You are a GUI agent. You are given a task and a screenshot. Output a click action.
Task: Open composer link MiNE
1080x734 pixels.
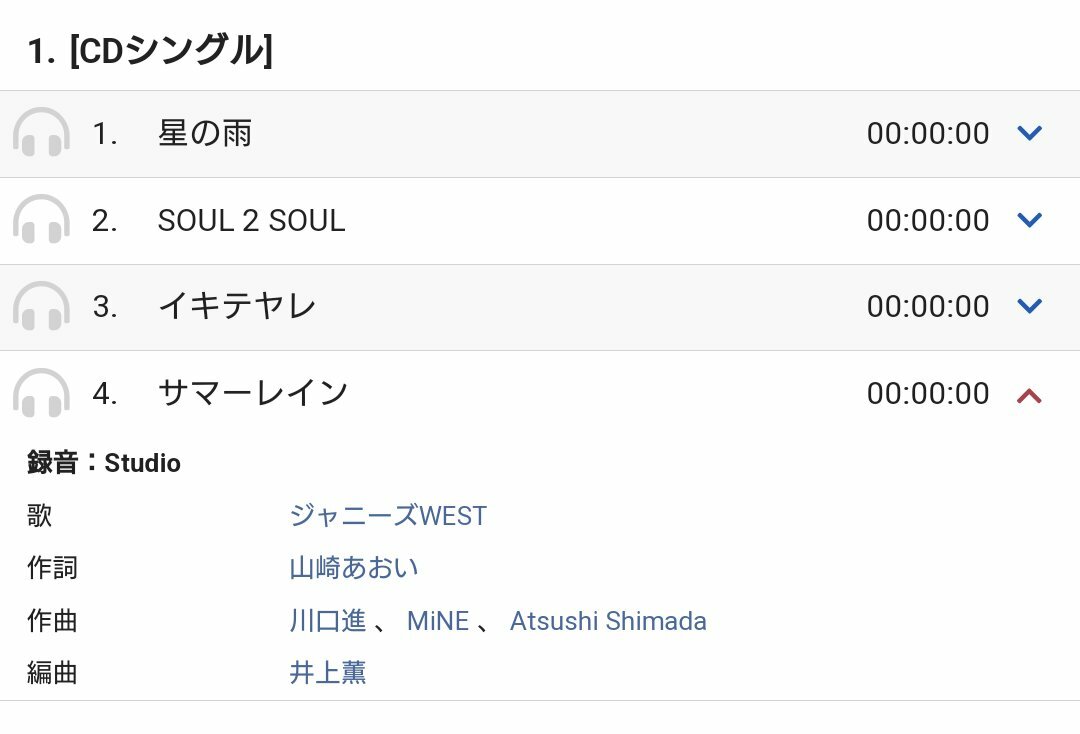[x=438, y=621]
